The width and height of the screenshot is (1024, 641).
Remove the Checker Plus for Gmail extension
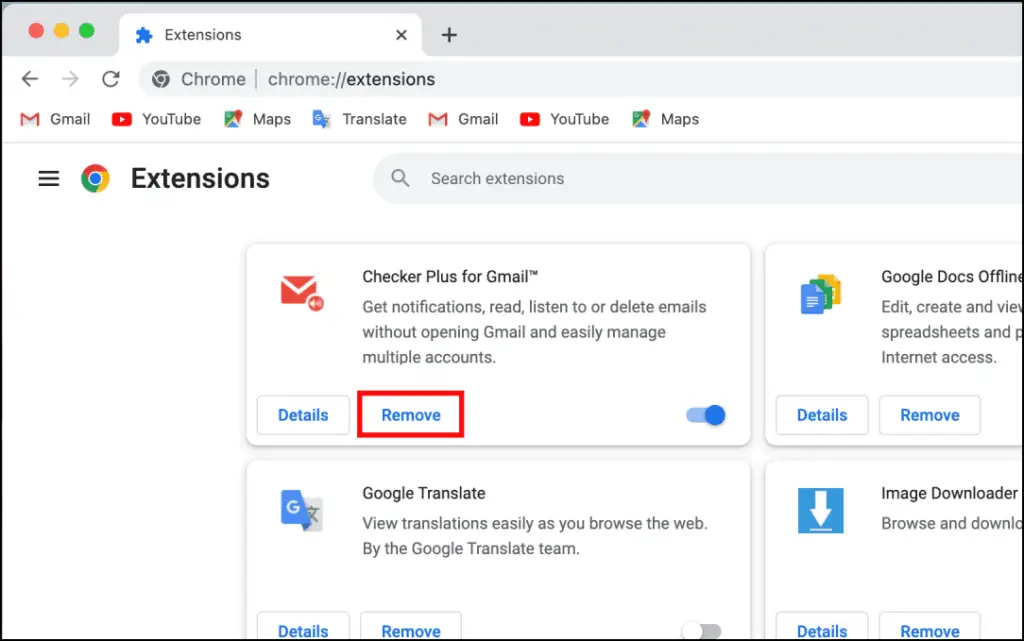coord(411,415)
